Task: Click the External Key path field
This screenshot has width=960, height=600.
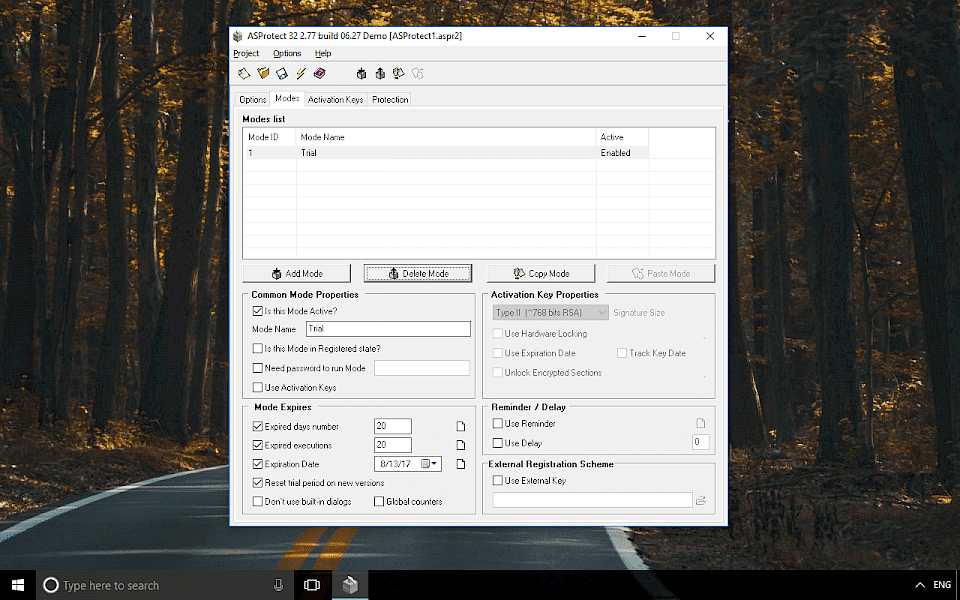Action: [x=593, y=500]
